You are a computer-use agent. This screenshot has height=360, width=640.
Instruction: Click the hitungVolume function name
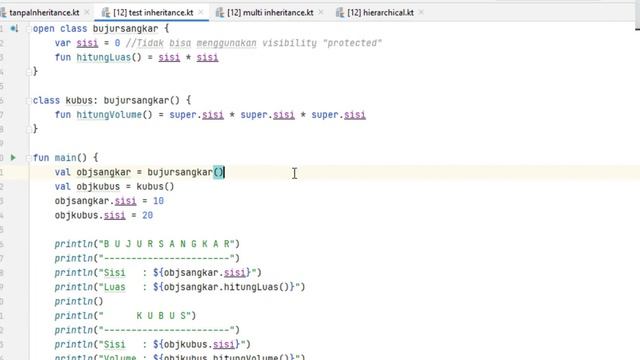click(109, 115)
